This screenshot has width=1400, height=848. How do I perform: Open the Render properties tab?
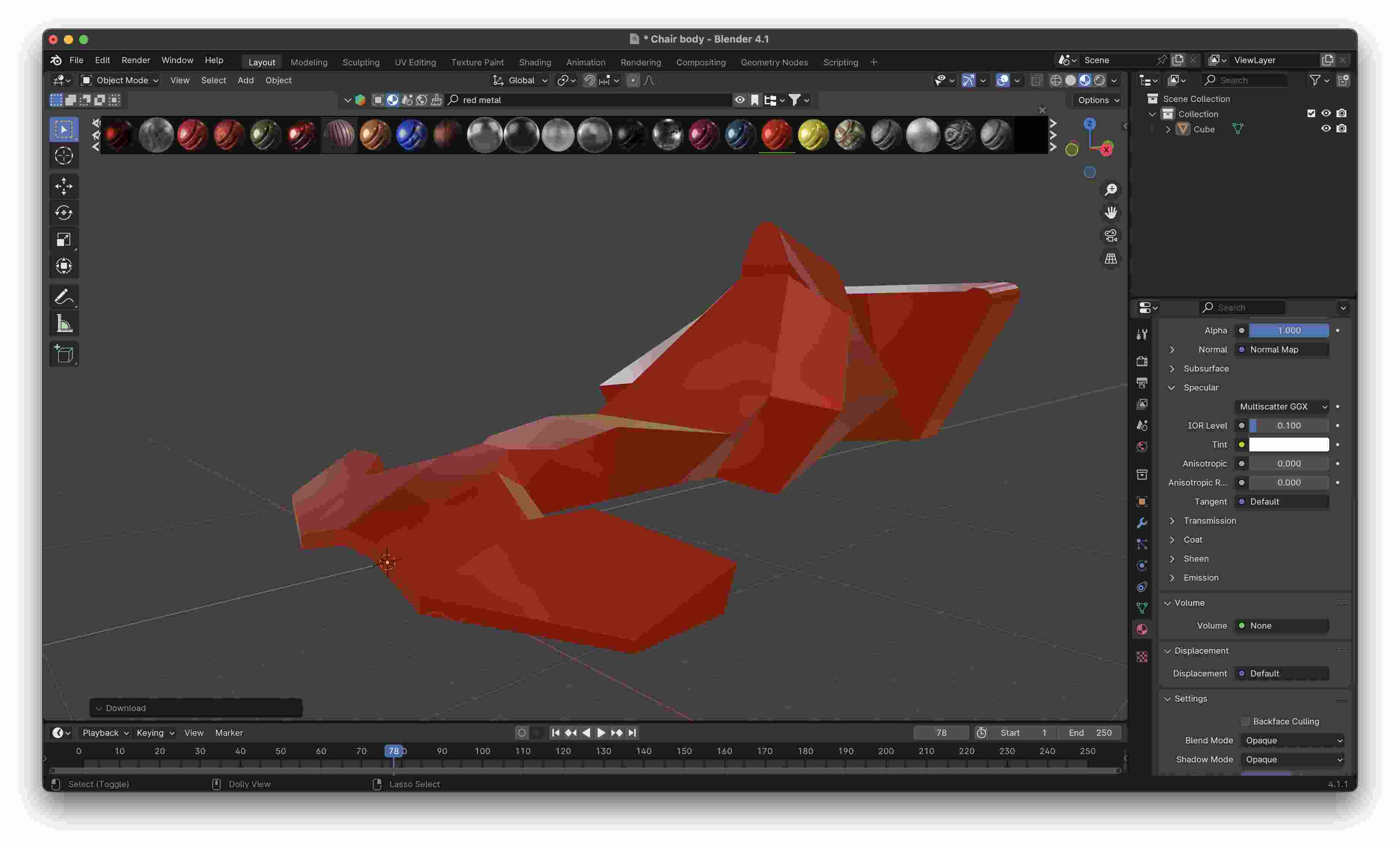1141,361
